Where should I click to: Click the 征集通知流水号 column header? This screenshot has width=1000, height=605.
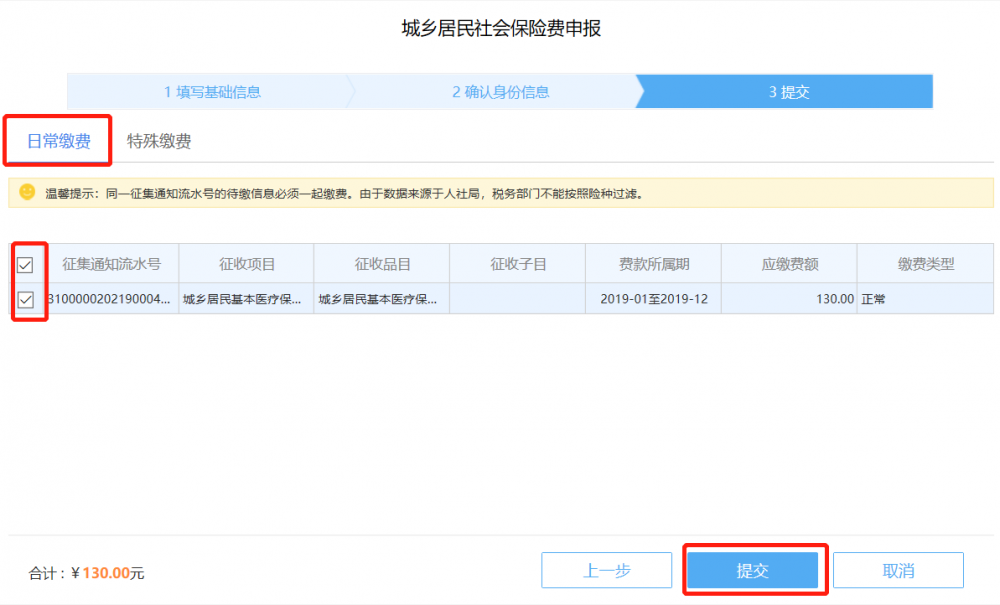click(x=111, y=265)
